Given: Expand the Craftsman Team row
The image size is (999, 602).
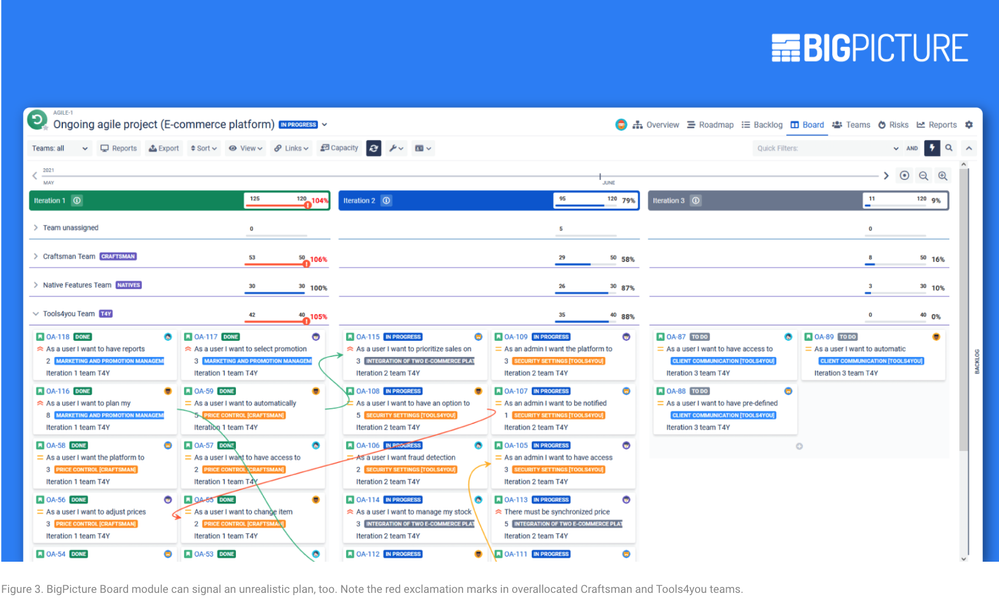Looking at the screenshot, I should click(x=36, y=256).
